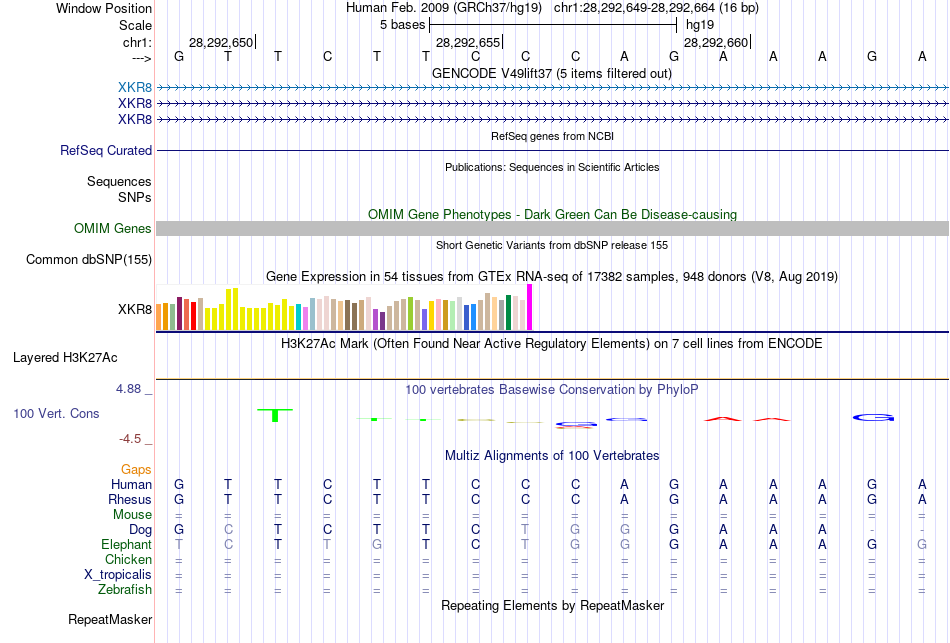Click the RepeatMasker track label
Image resolution: width=950 pixels, height=643 pixels.
click(110, 619)
